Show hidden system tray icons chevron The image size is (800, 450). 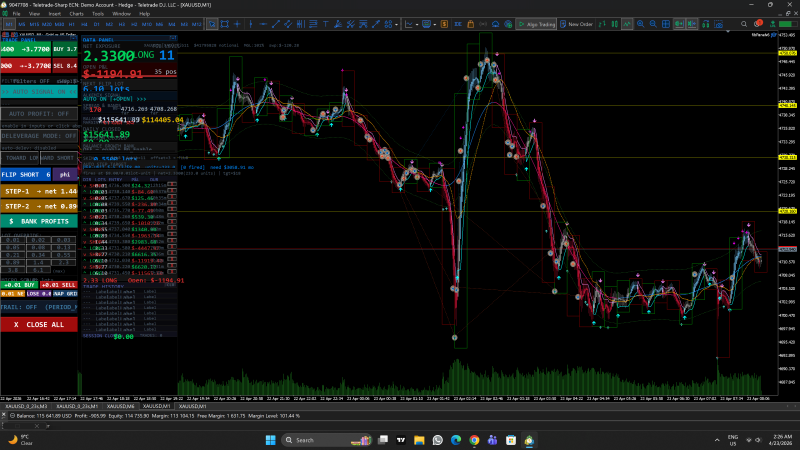(x=717, y=440)
